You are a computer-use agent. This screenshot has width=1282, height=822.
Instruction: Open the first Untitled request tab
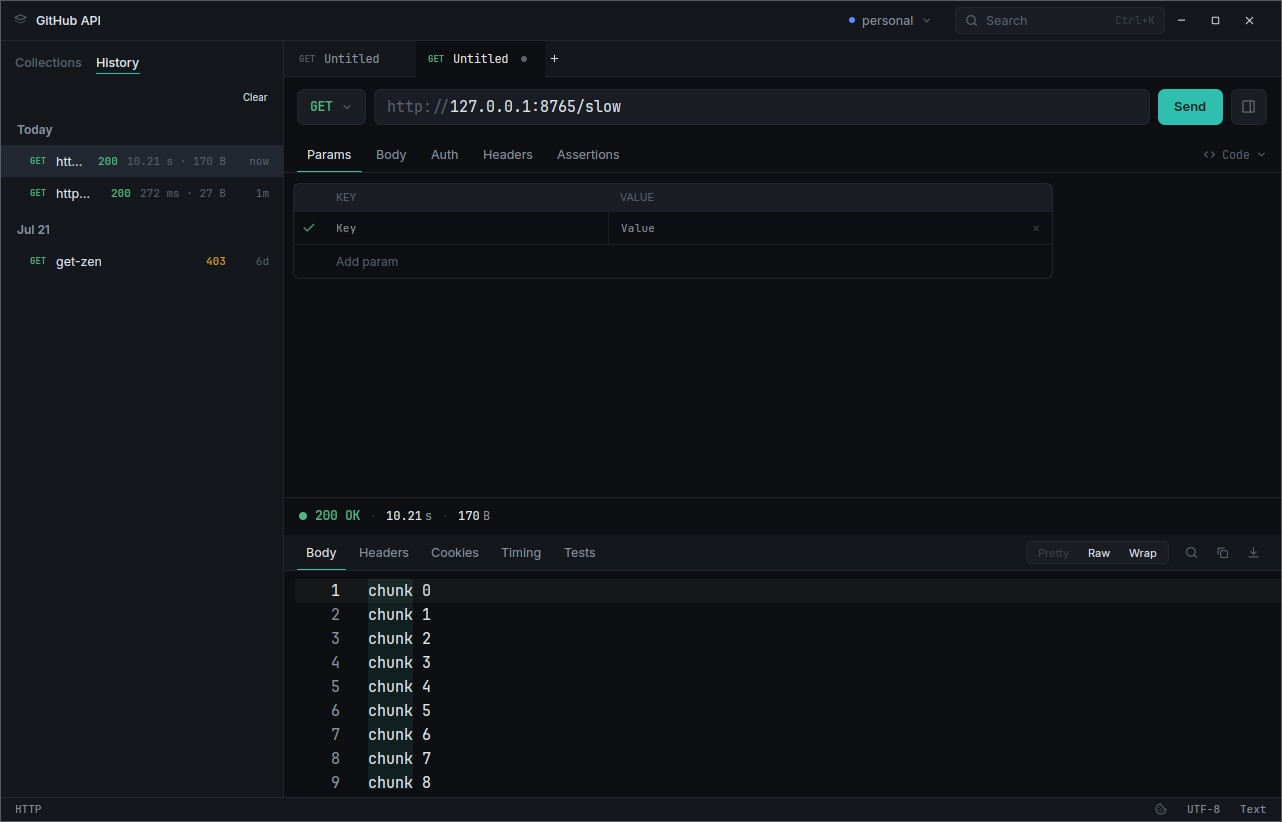click(350, 59)
